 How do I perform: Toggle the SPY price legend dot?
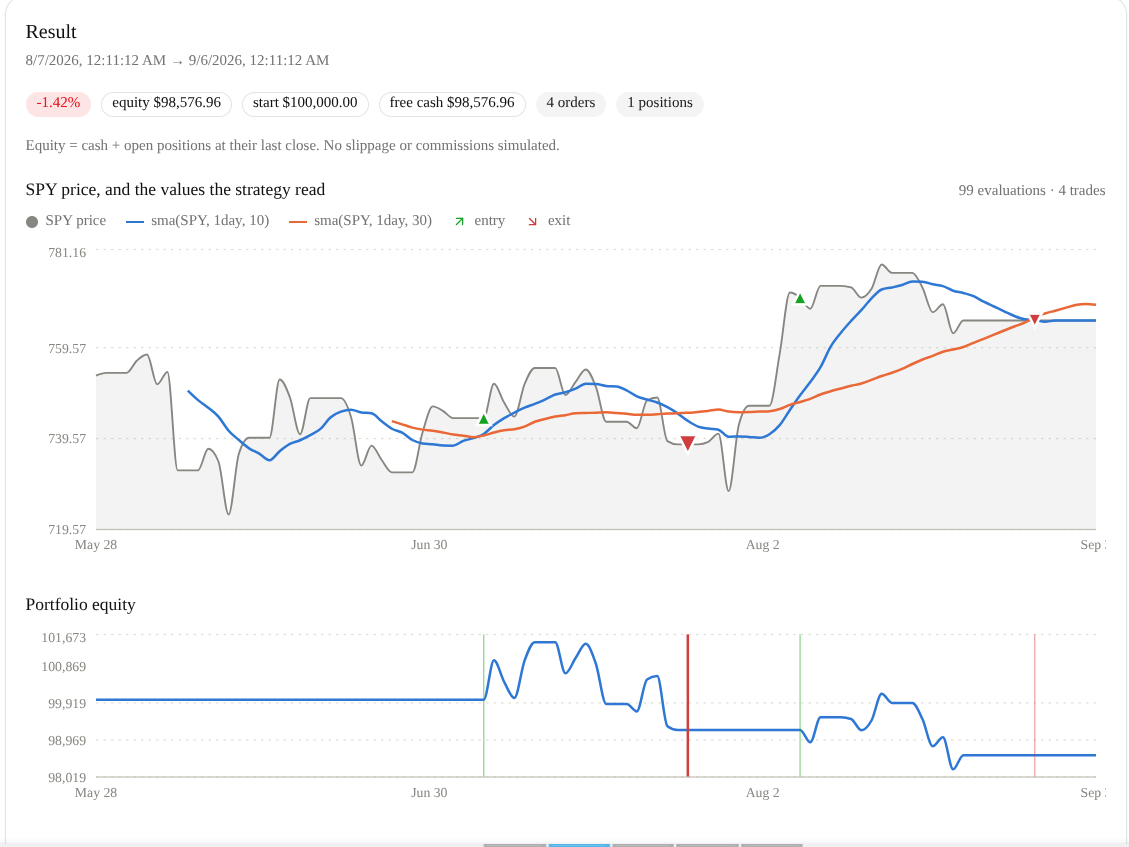tap(32, 221)
